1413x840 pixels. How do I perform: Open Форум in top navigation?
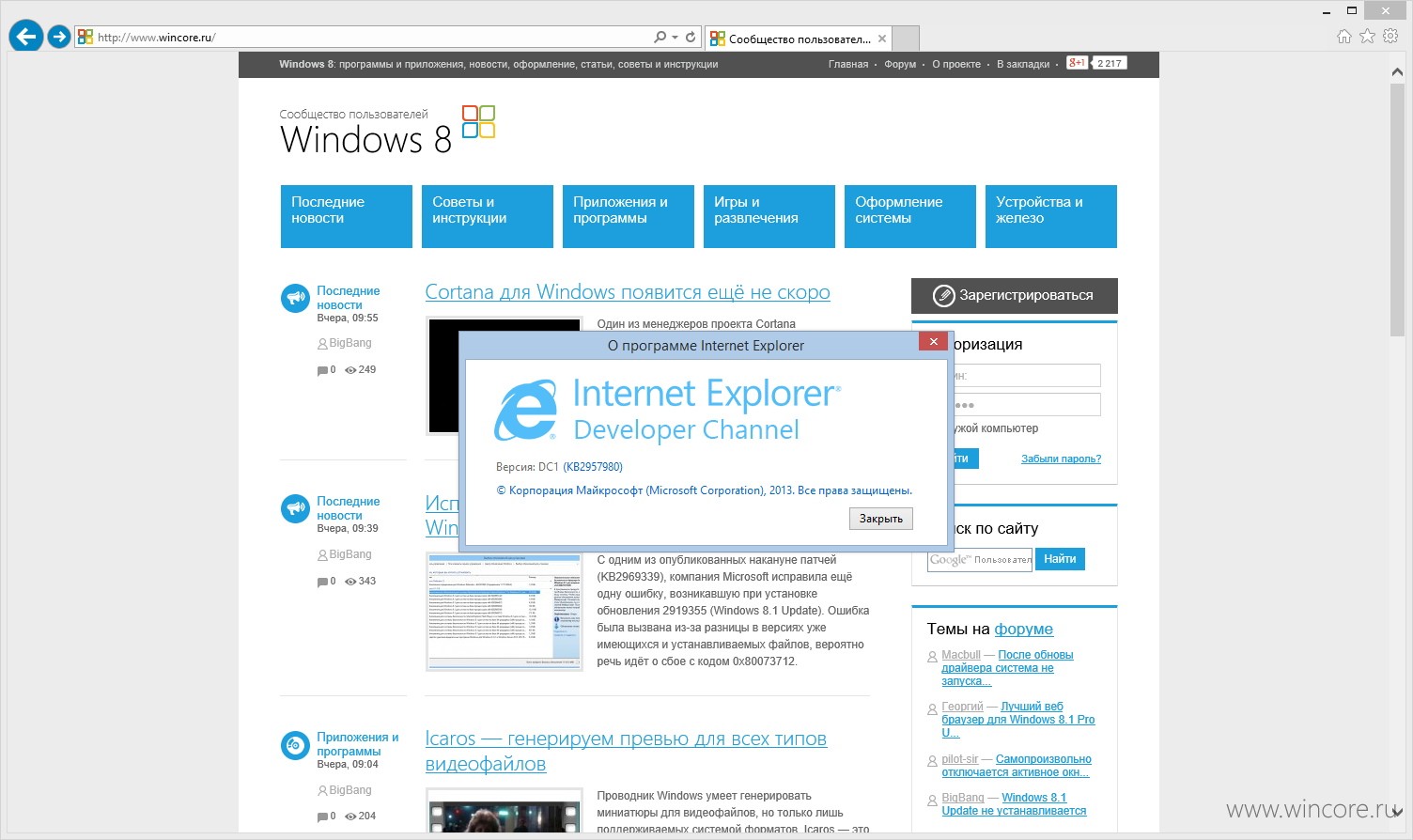coord(900,64)
